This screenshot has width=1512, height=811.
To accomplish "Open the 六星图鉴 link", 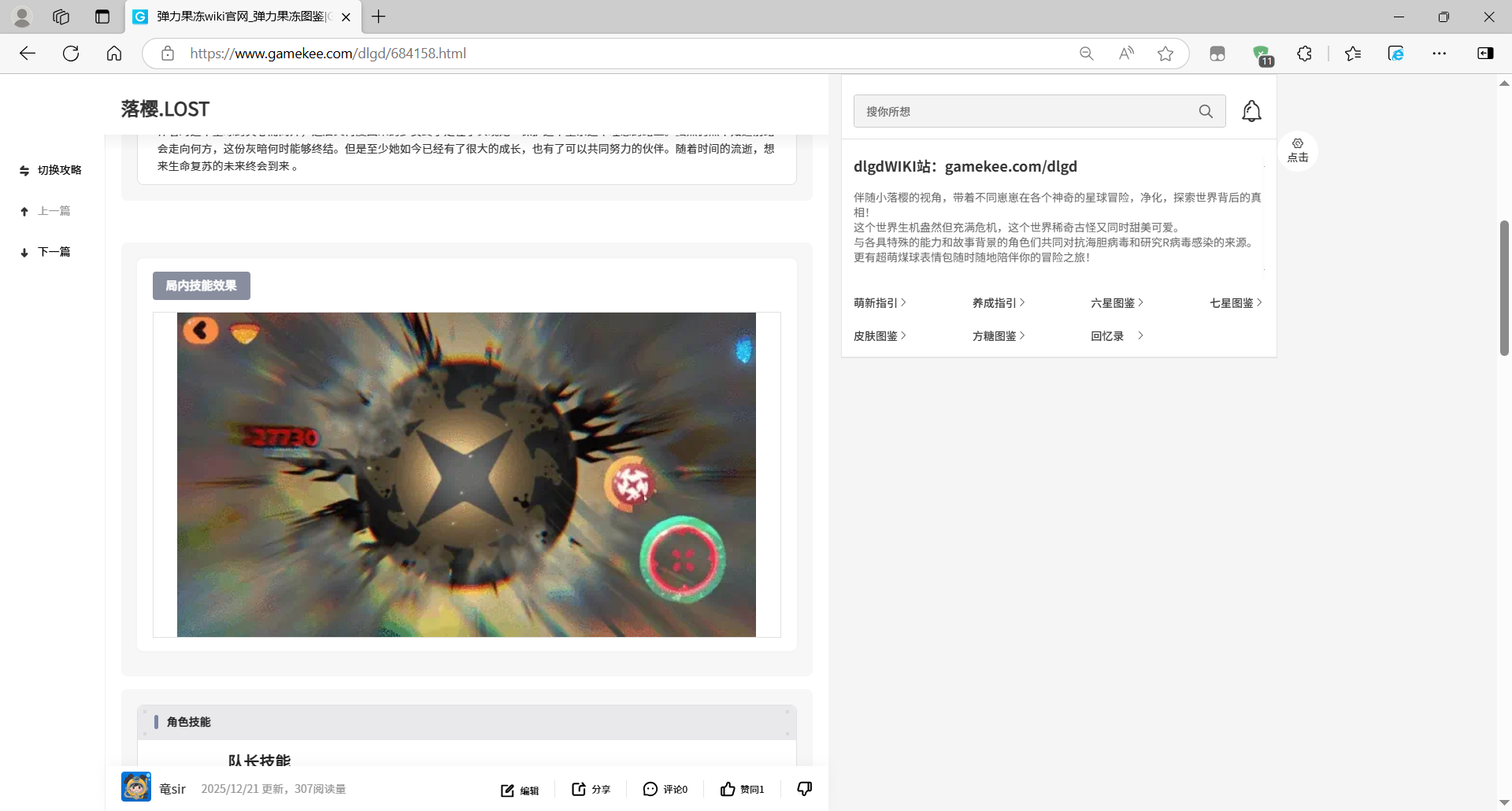I will point(1117,303).
